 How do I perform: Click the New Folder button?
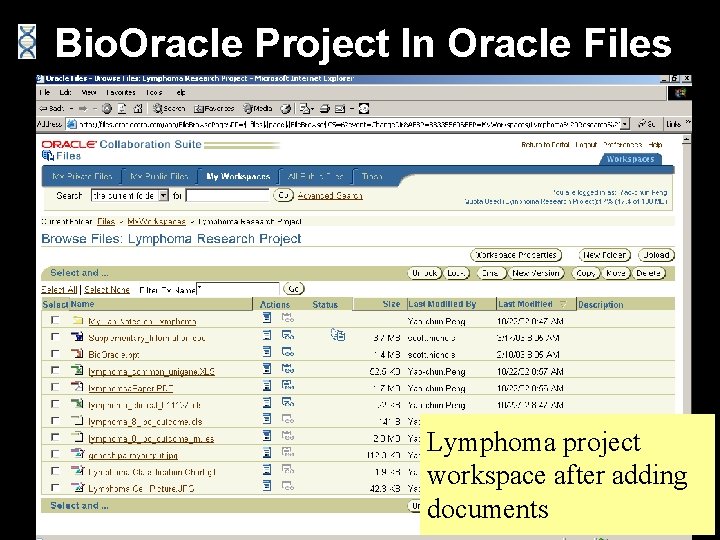point(604,255)
